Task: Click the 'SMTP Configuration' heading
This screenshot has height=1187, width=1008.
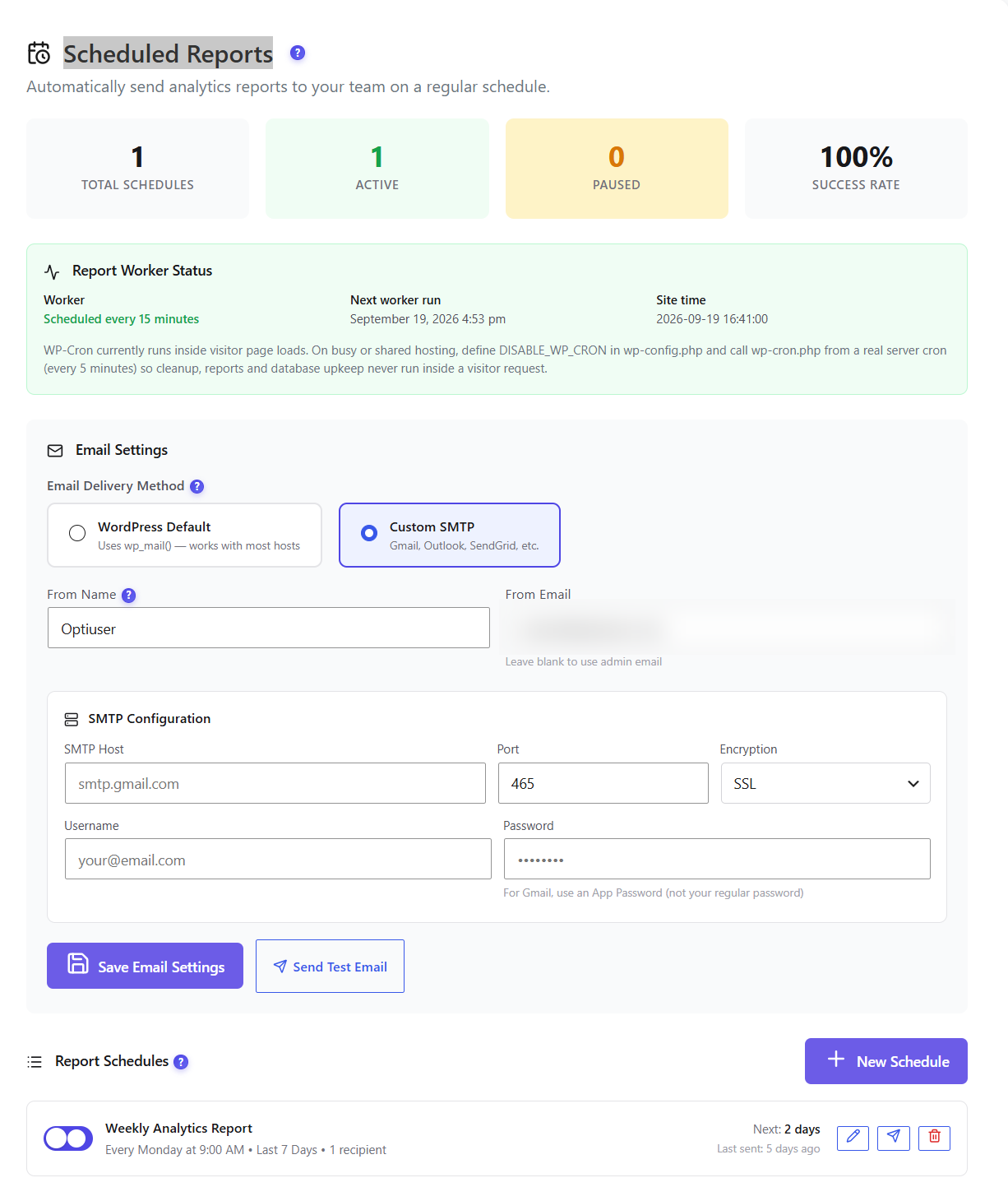Action: [150, 719]
